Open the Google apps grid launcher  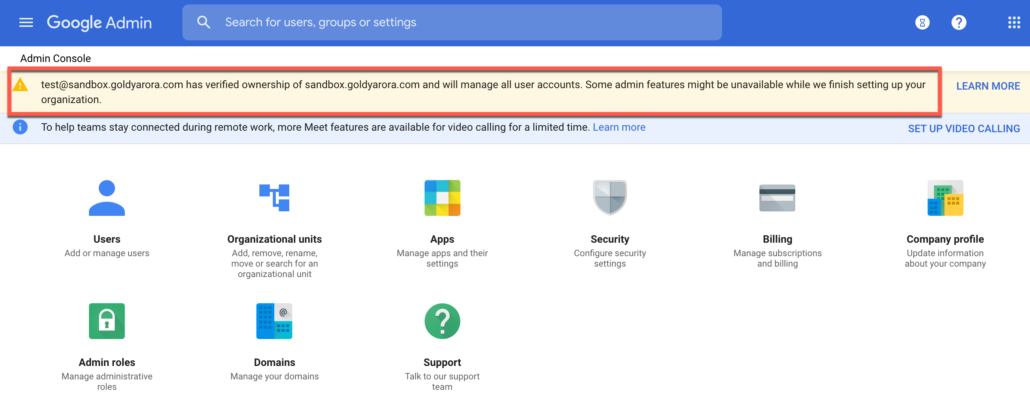tap(1014, 22)
